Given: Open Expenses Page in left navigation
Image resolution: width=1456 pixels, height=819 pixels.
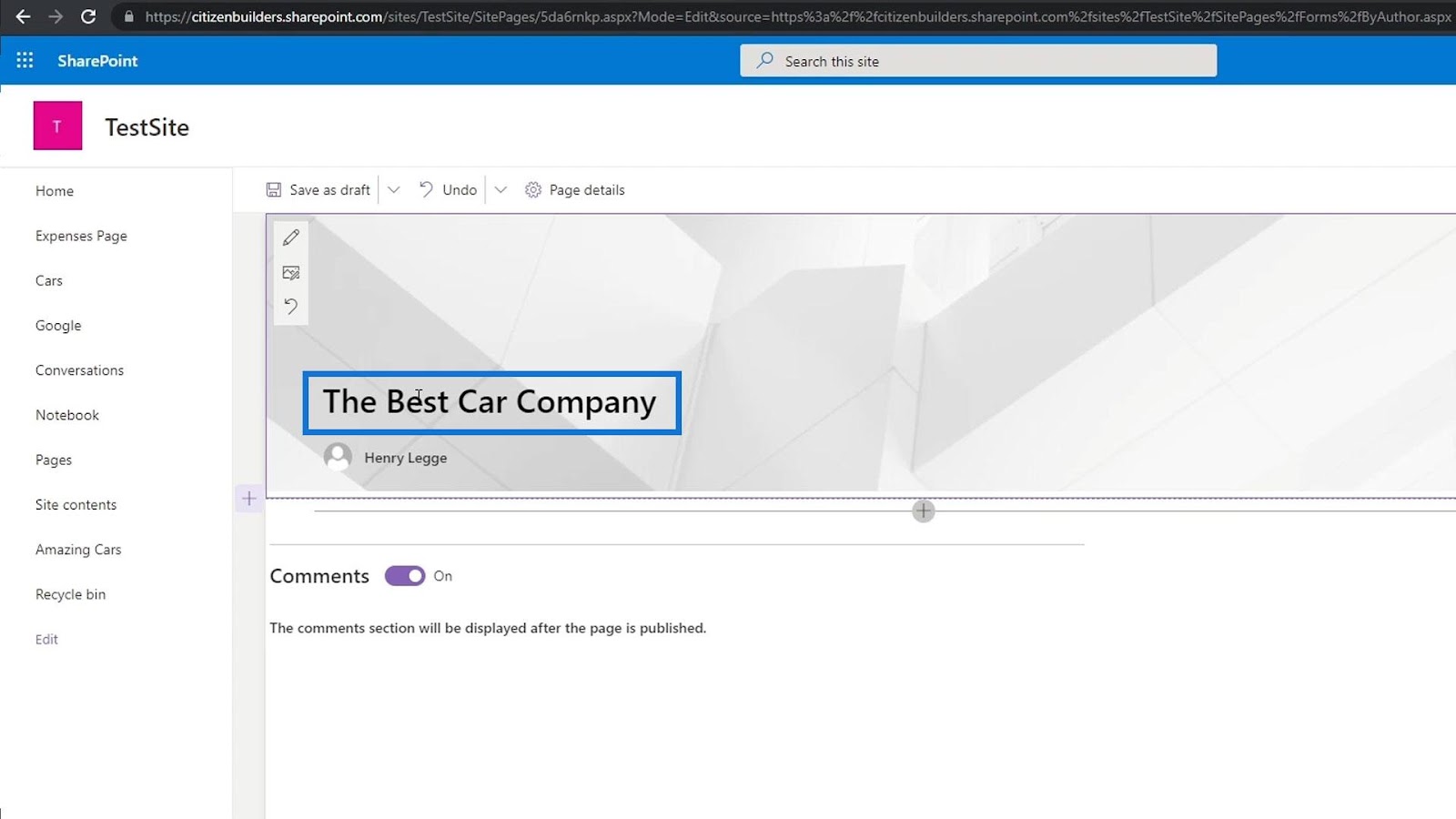Looking at the screenshot, I should click(x=81, y=236).
